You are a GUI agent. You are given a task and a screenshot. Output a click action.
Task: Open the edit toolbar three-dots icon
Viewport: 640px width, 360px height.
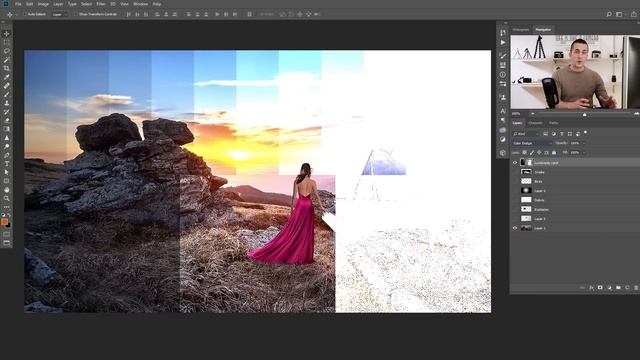[x=7, y=207]
